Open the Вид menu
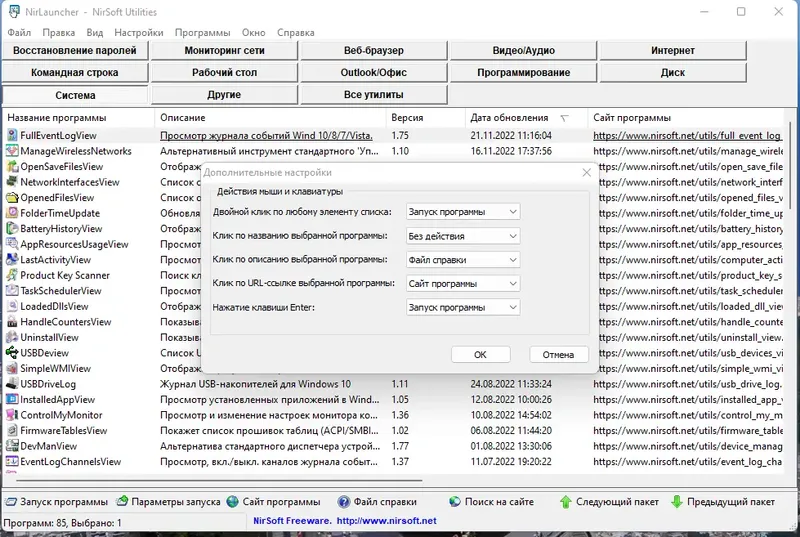 tap(94, 33)
